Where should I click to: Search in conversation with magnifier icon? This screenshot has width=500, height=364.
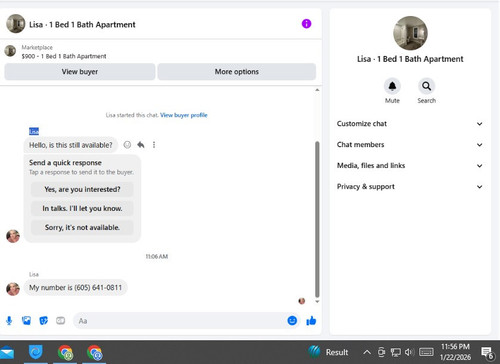tap(427, 86)
